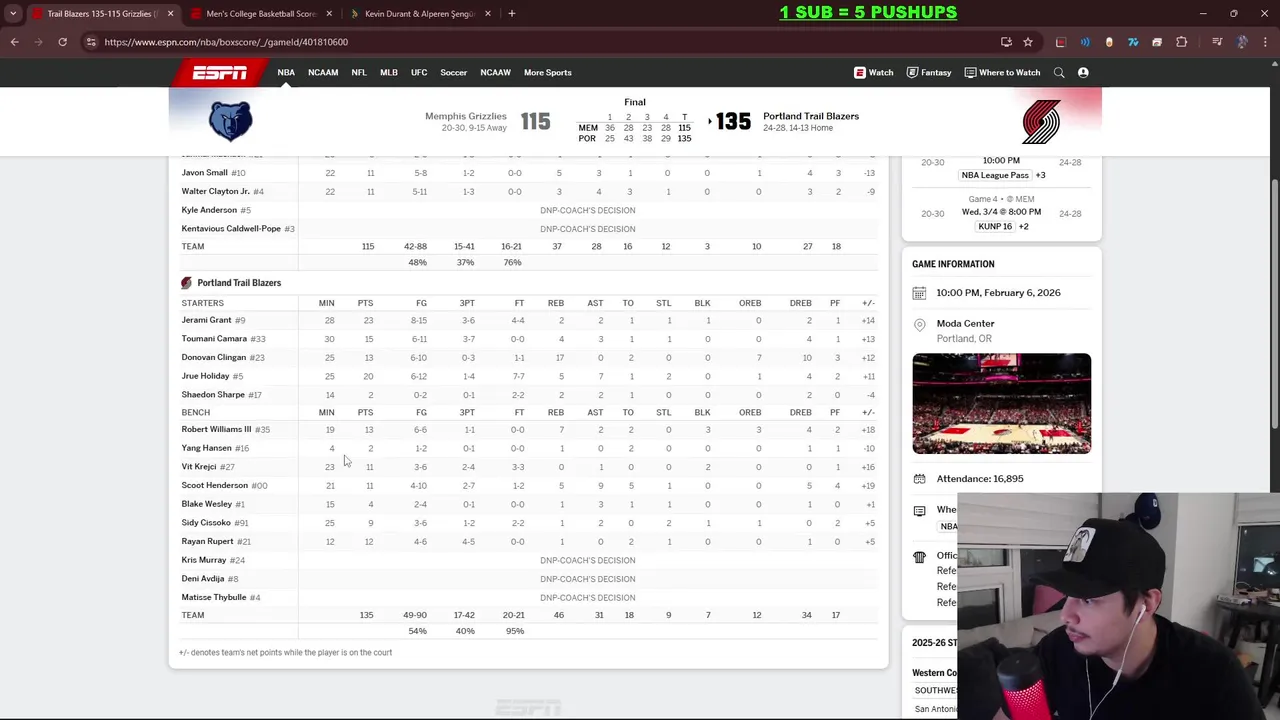Open Matisse Thybulle player link
Viewport: 1280px width, 720px height.
point(213,597)
